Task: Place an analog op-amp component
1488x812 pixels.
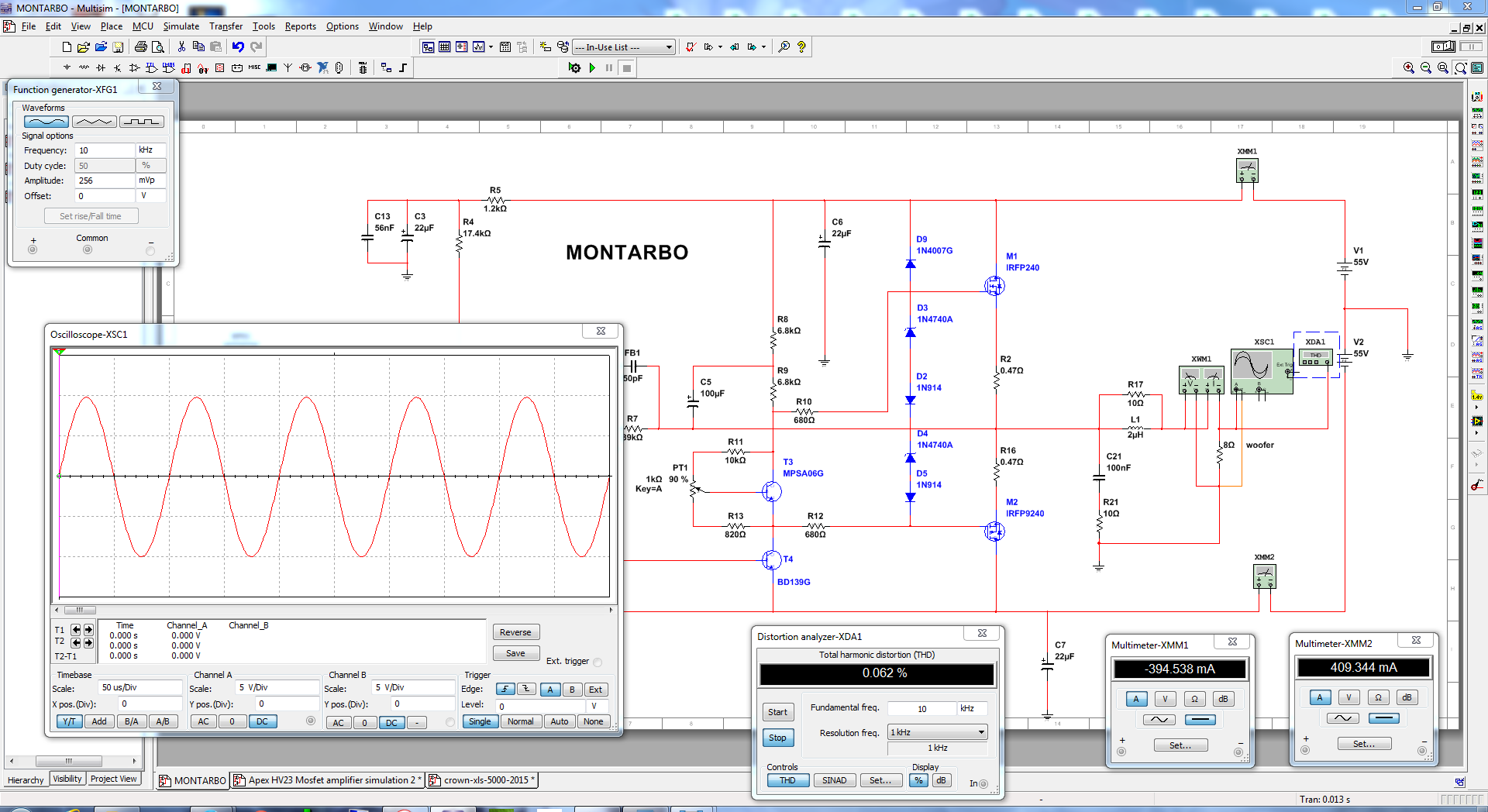Action: tap(135, 68)
